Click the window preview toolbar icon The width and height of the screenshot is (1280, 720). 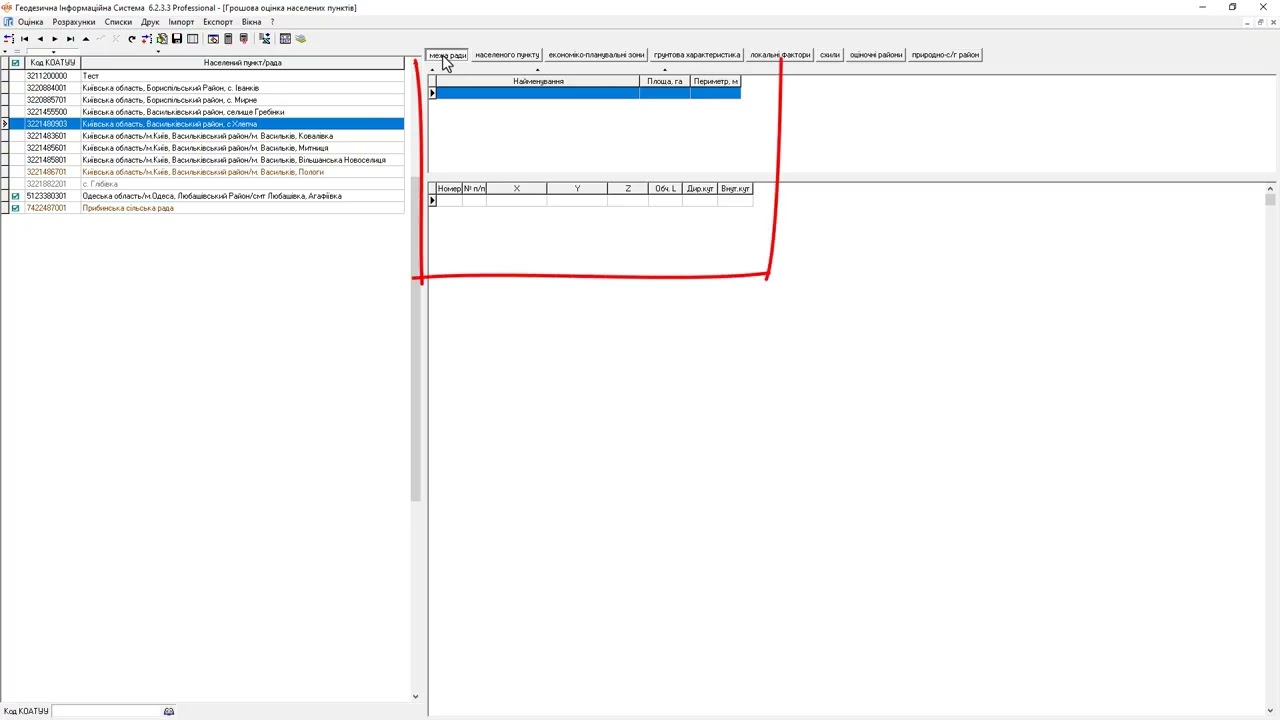tap(213, 39)
